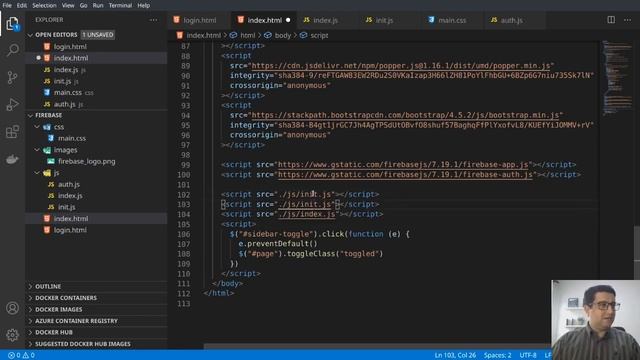
Task: Click the Ln 103, Col 26 status item
Action: (x=455, y=355)
